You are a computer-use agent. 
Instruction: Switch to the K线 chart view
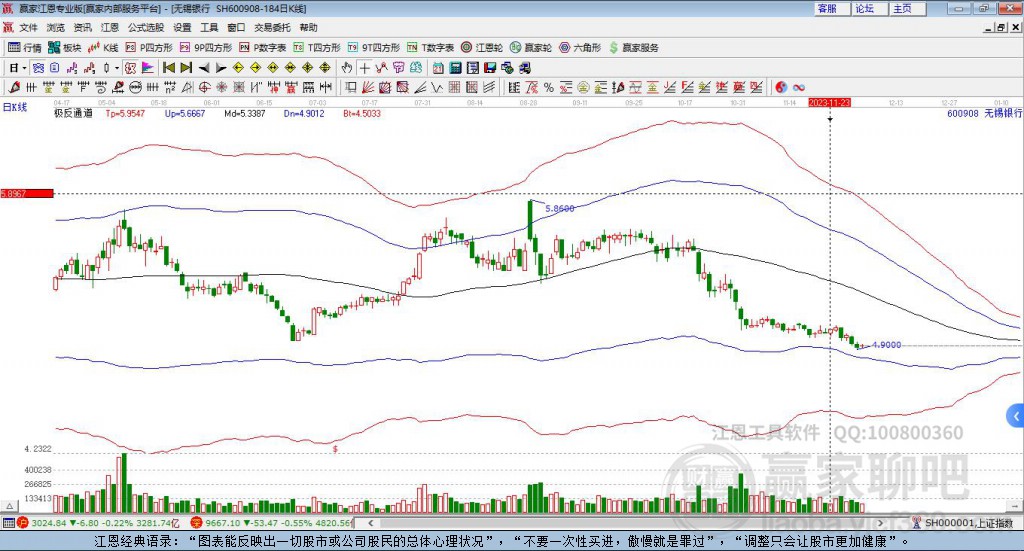pos(103,48)
